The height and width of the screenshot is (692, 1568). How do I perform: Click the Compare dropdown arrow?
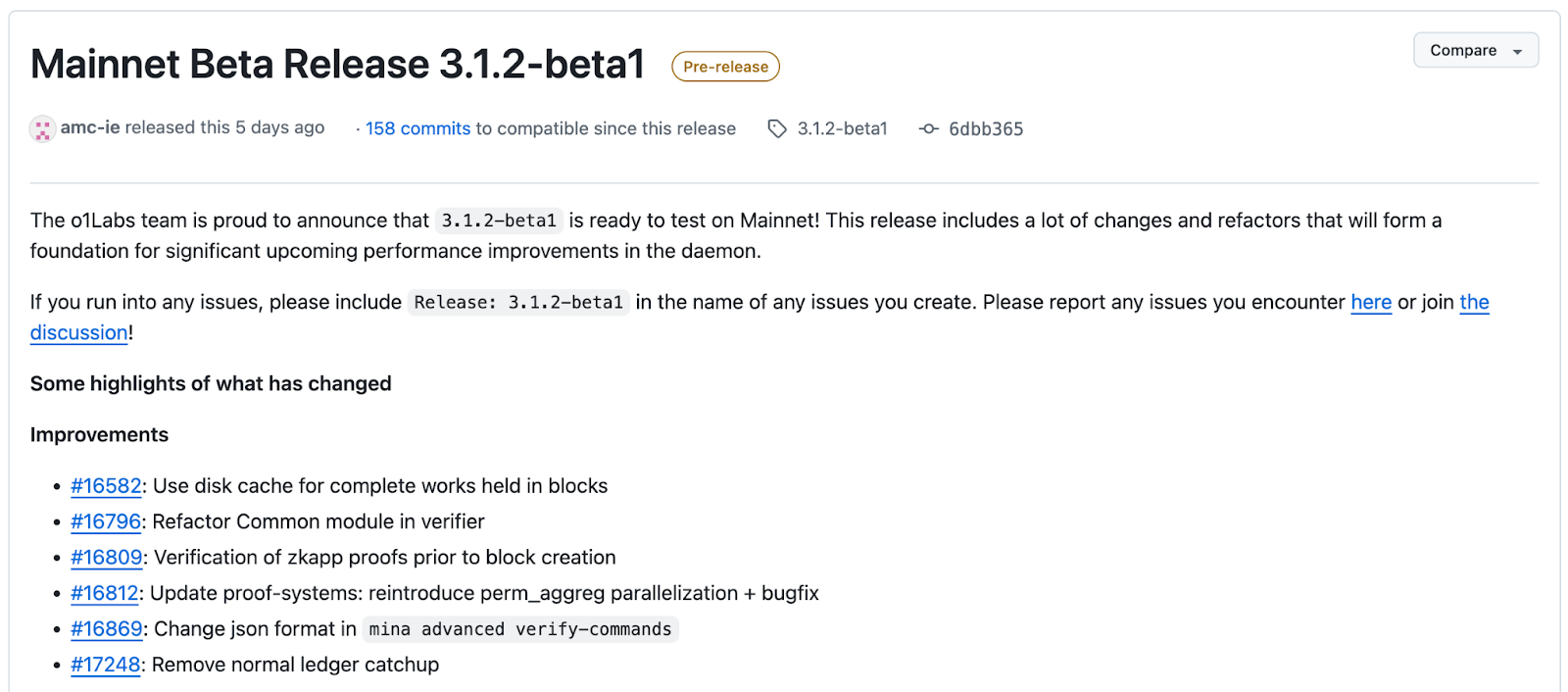pyautogui.click(x=1517, y=52)
